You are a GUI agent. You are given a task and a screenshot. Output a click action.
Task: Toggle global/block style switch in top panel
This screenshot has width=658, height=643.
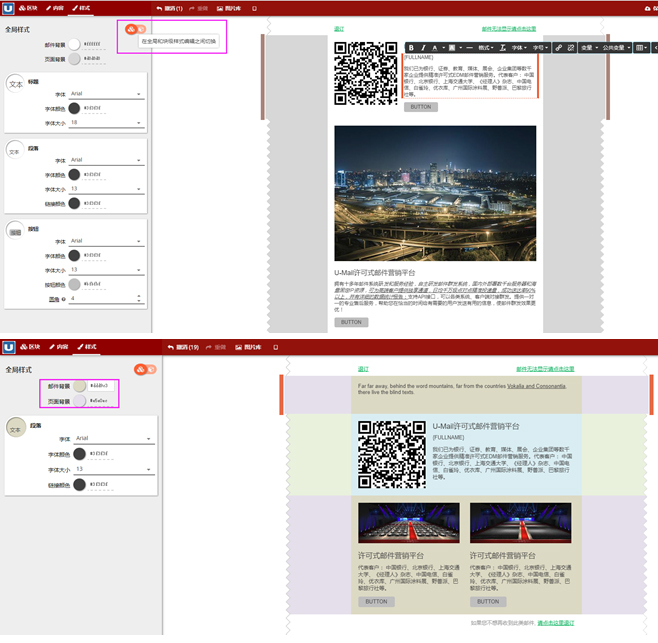[x=135, y=29]
